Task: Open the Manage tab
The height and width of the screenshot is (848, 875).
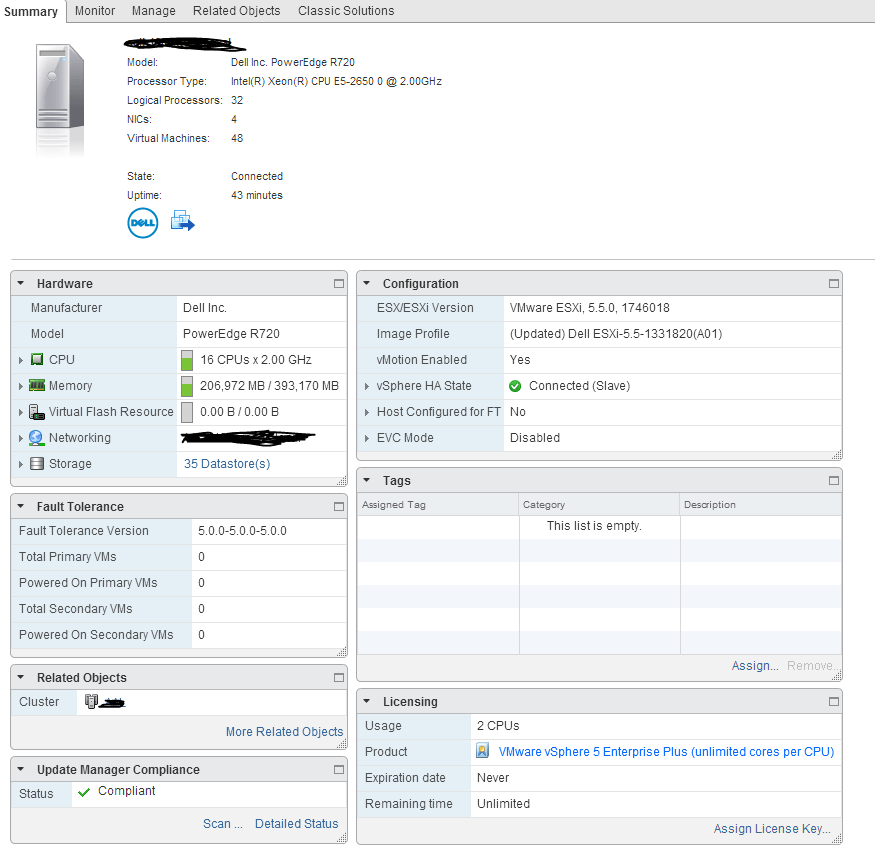Action: coord(153,11)
